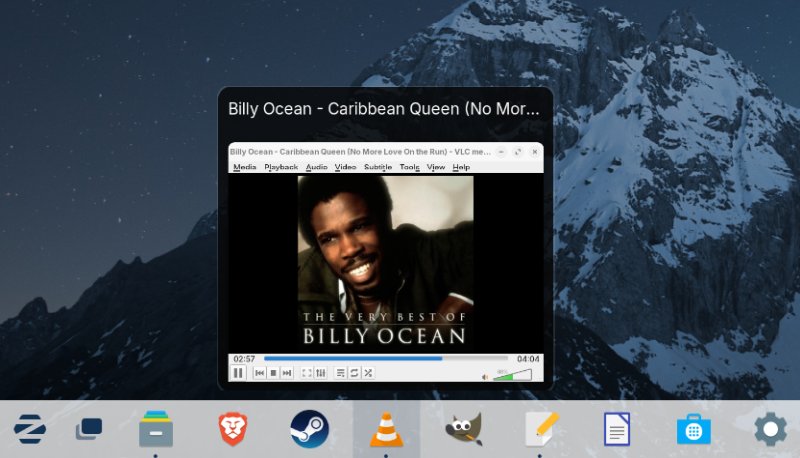This screenshot has width=800, height=458.
Task: Open VLC extended settings
Action: (320, 373)
